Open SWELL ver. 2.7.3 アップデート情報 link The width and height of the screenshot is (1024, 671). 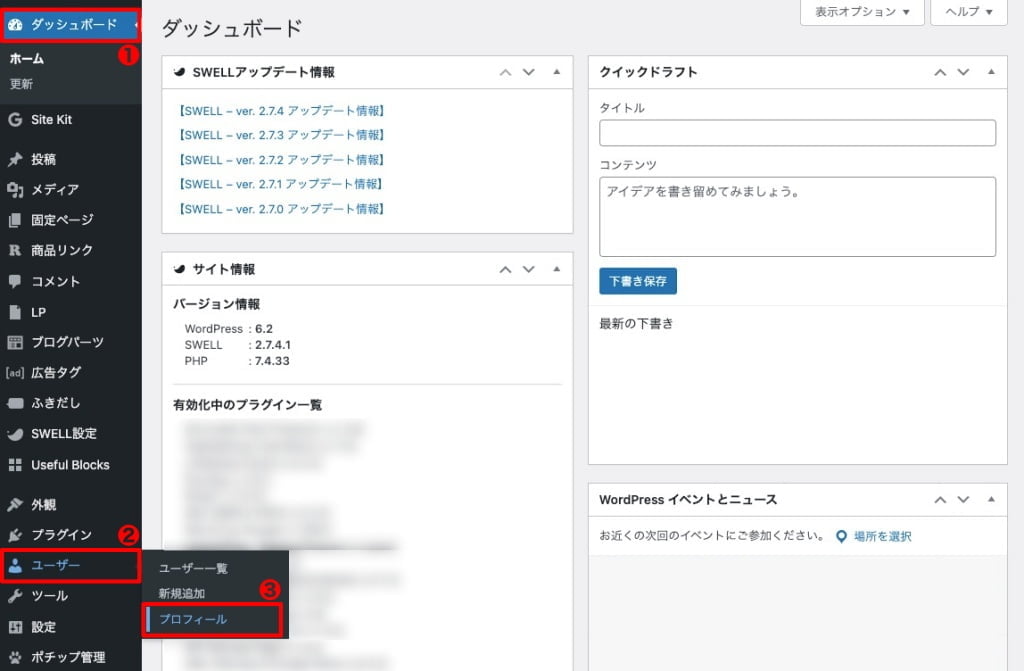281,135
